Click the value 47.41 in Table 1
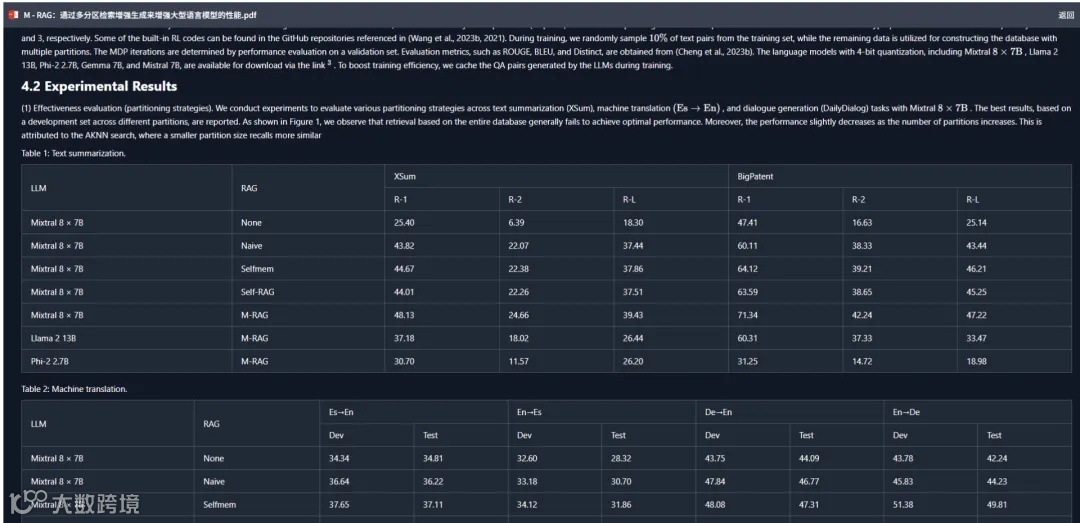Screen dimensions: 1080x523 point(747,223)
